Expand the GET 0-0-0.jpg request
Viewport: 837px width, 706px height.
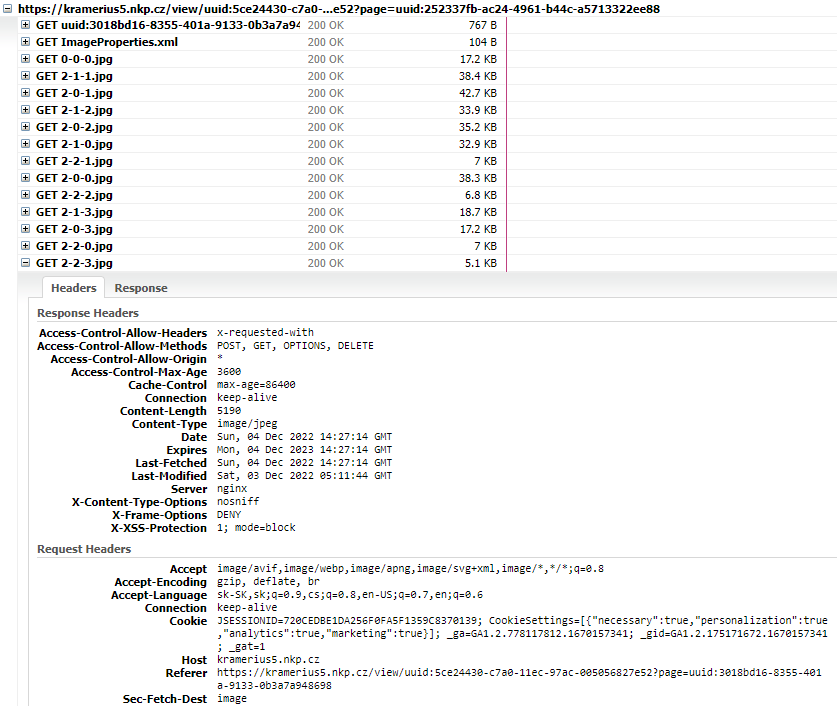pos(25,59)
